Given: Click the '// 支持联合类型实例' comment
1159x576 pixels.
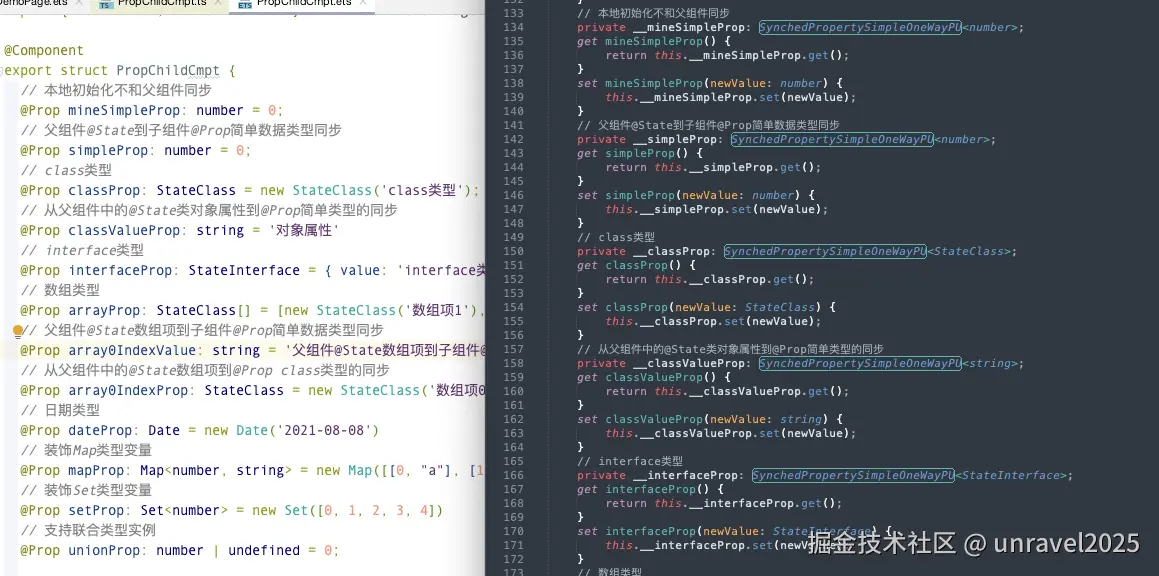Looking at the screenshot, I should (88, 530).
